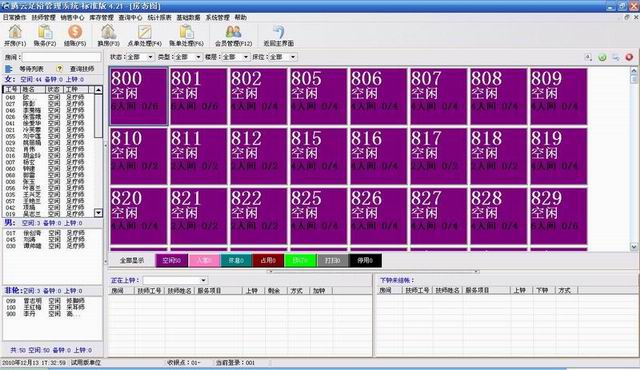640x370 pixels.
Task: Click technician list scroll down arrow
Action: 98,213
